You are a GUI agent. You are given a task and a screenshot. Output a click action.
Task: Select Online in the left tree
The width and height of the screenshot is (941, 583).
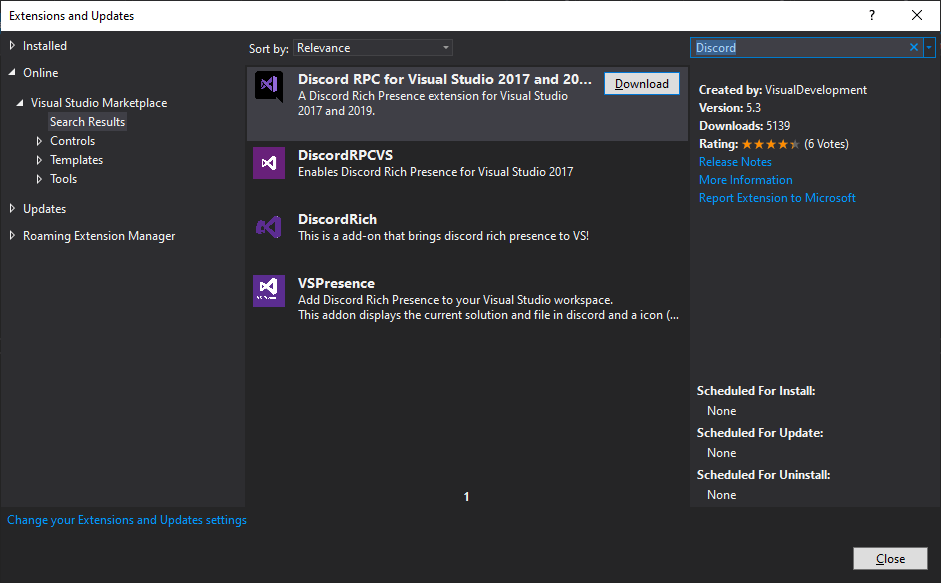coord(41,73)
